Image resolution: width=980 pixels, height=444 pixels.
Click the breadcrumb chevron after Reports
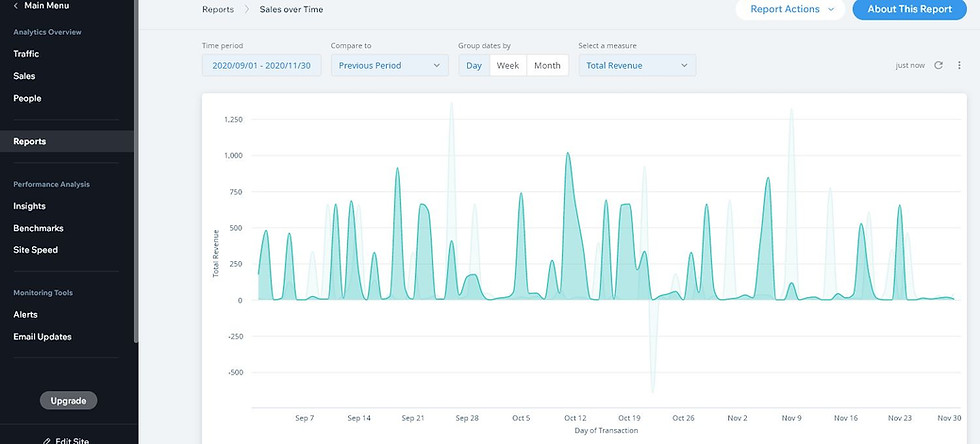247,9
